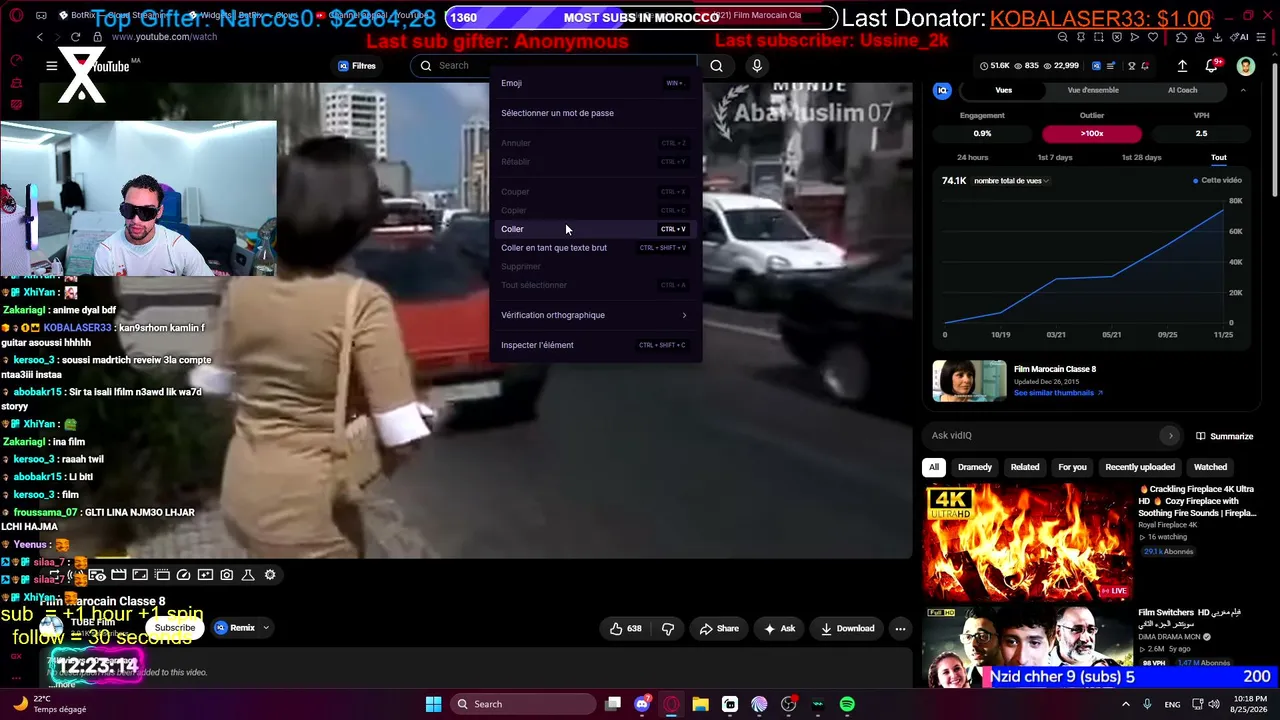
Task: Click the vidIQ round logo icon
Action: coord(942,90)
